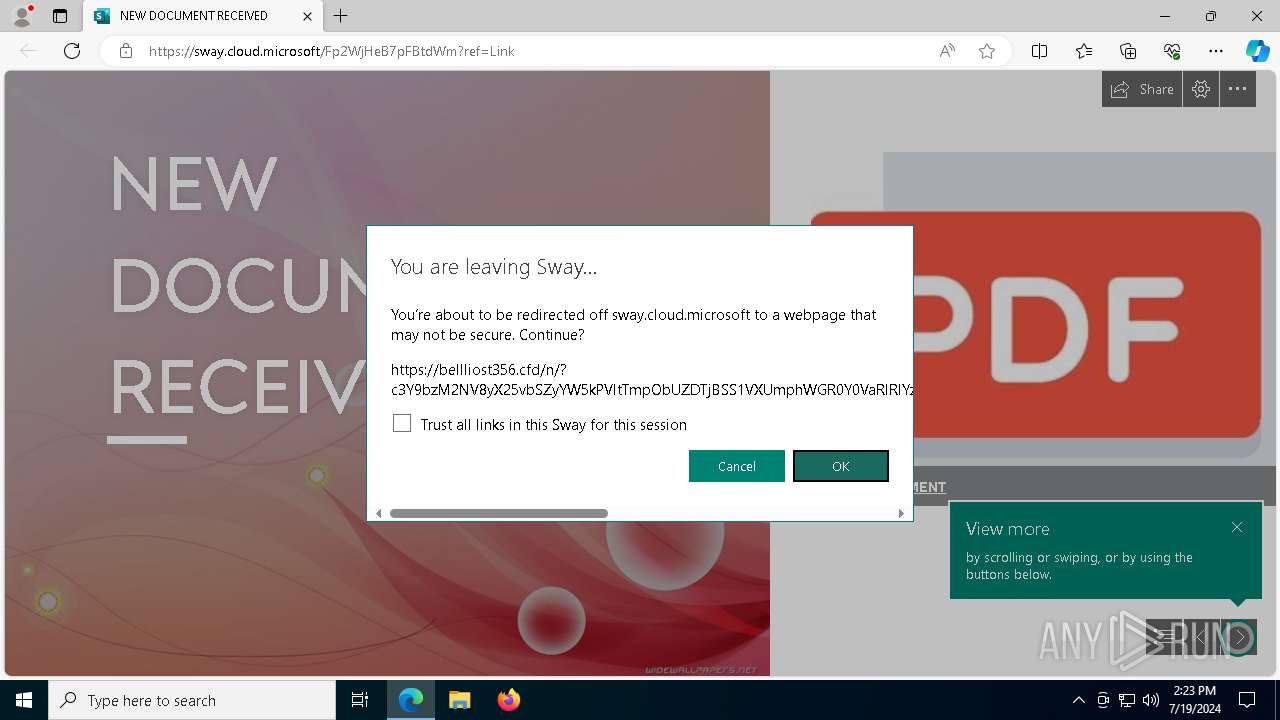Close the NEW DOCUMENT RECEIVED tab
This screenshot has height=720, width=1280.
pos(308,16)
